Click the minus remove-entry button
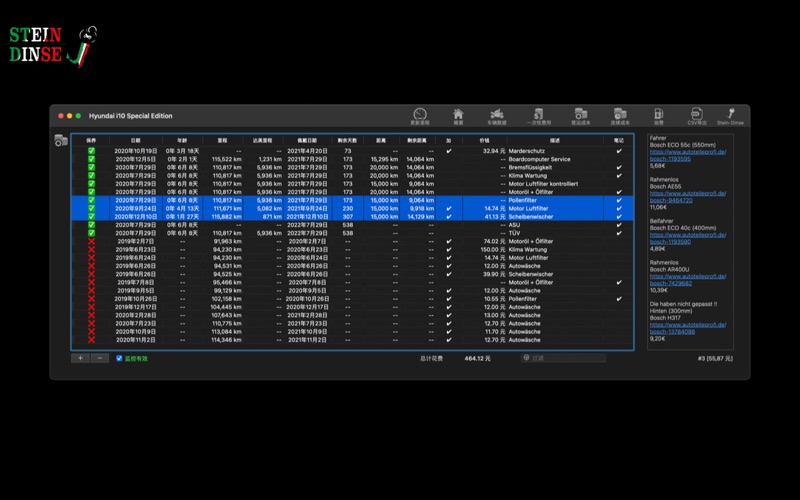This screenshot has width=800, height=500. pyautogui.click(x=99, y=358)
